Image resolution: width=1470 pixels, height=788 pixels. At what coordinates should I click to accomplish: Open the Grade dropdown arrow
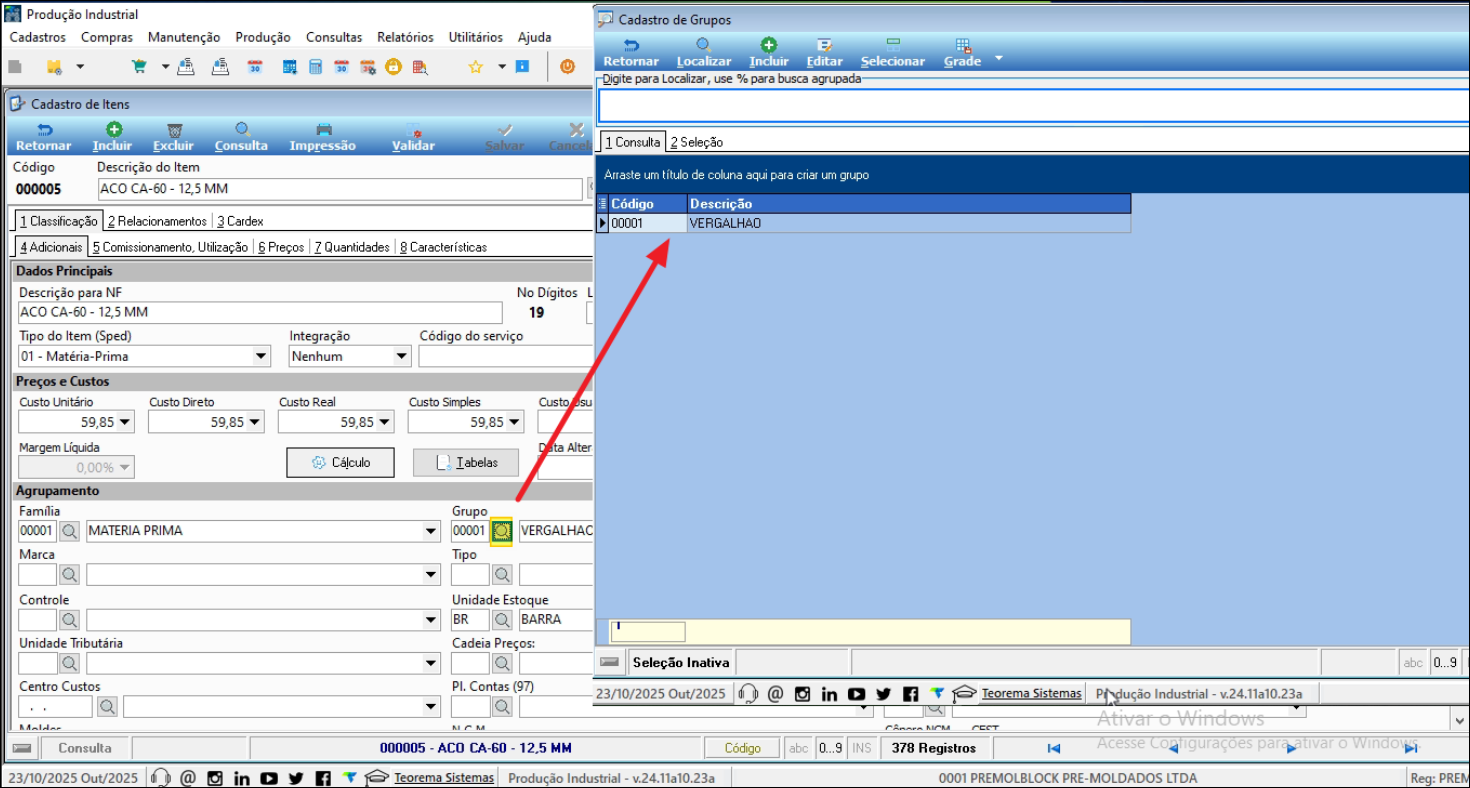tap(998, 60)
